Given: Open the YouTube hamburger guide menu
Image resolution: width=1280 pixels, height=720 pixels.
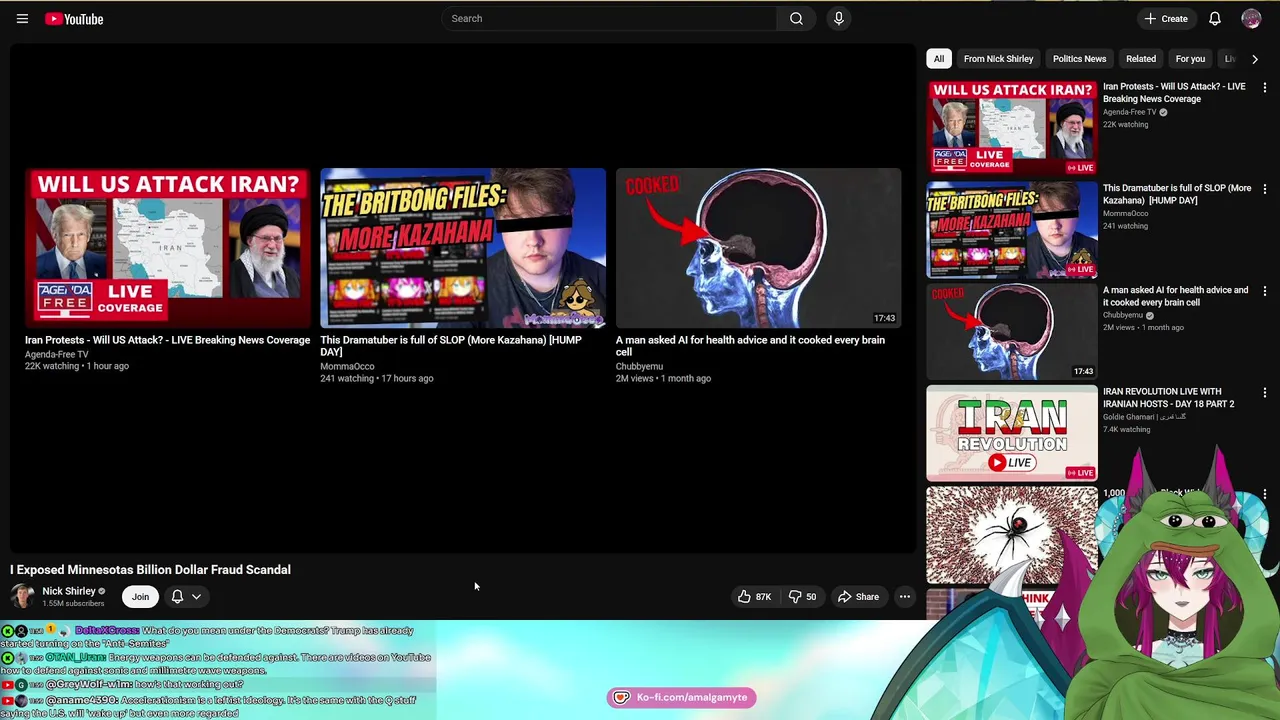Looking at the screenshot, I should (22, 18).
